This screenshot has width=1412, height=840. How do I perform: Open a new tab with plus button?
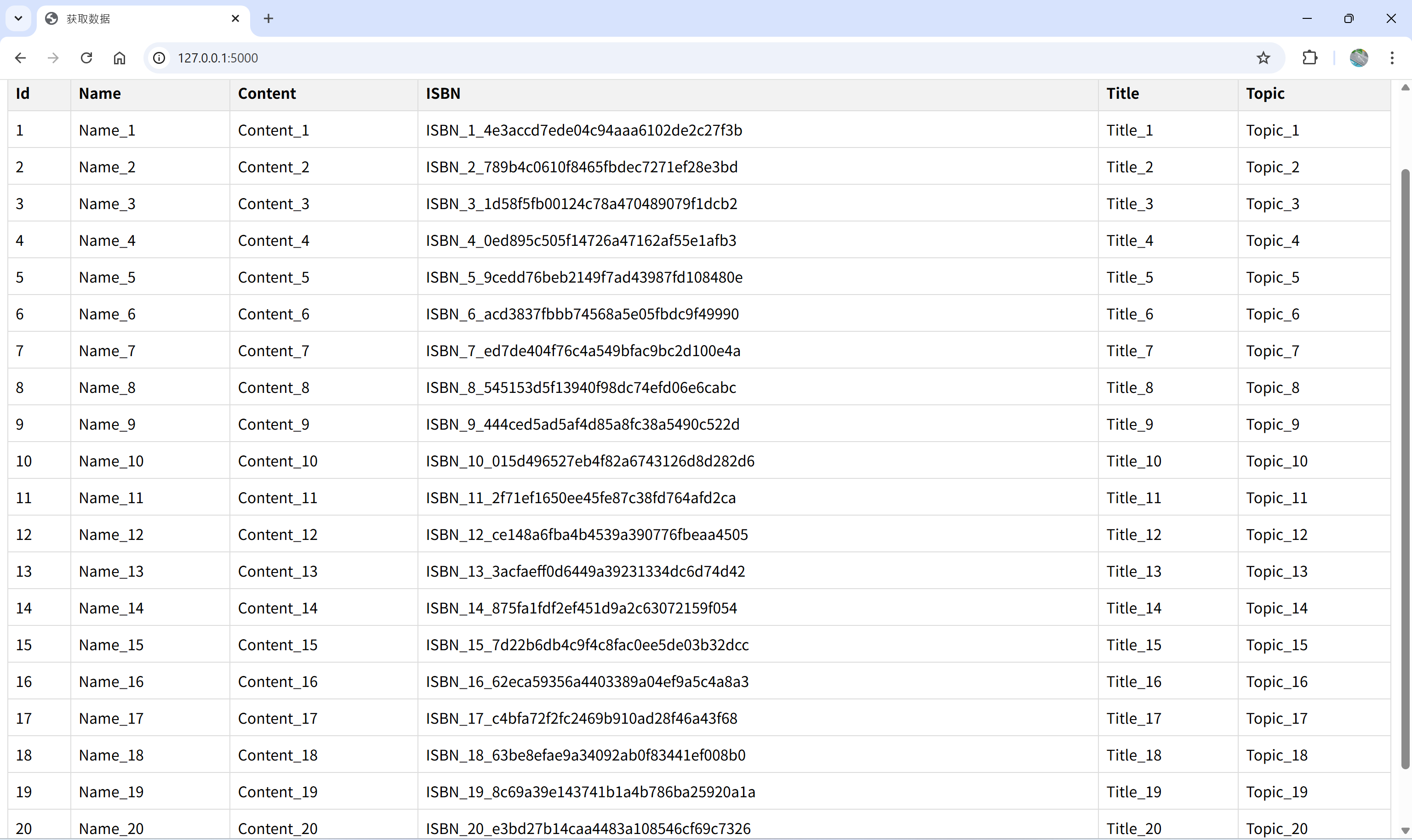[269, 19]
